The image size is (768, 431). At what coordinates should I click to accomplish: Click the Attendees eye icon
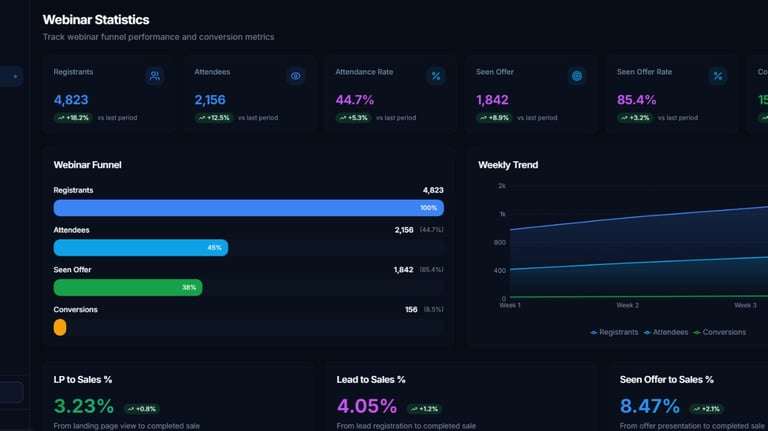(x=295, y=76)
